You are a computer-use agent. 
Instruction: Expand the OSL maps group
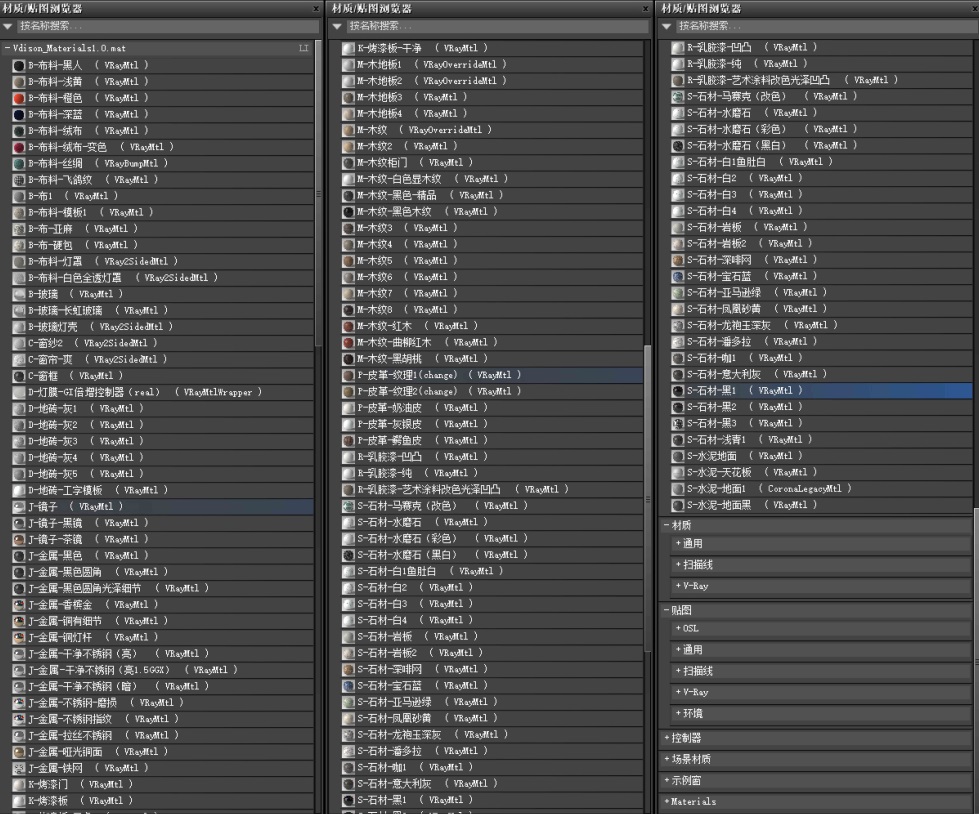678,629
